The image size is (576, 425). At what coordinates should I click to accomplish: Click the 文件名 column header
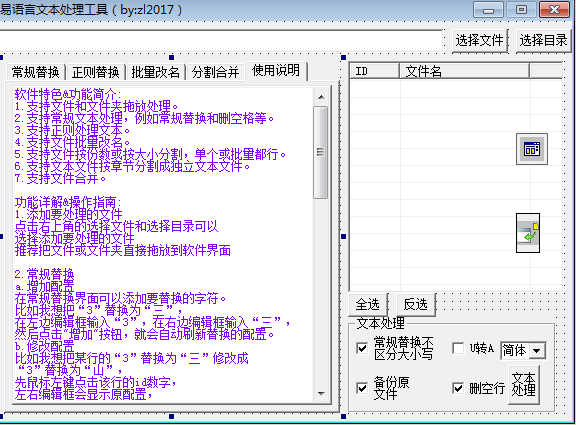[464, 71]
